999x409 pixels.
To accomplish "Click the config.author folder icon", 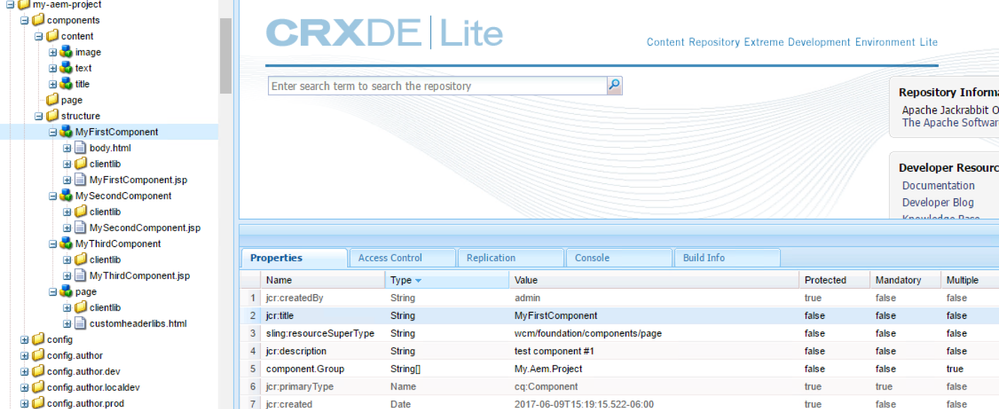I will [x=38, y=356].
